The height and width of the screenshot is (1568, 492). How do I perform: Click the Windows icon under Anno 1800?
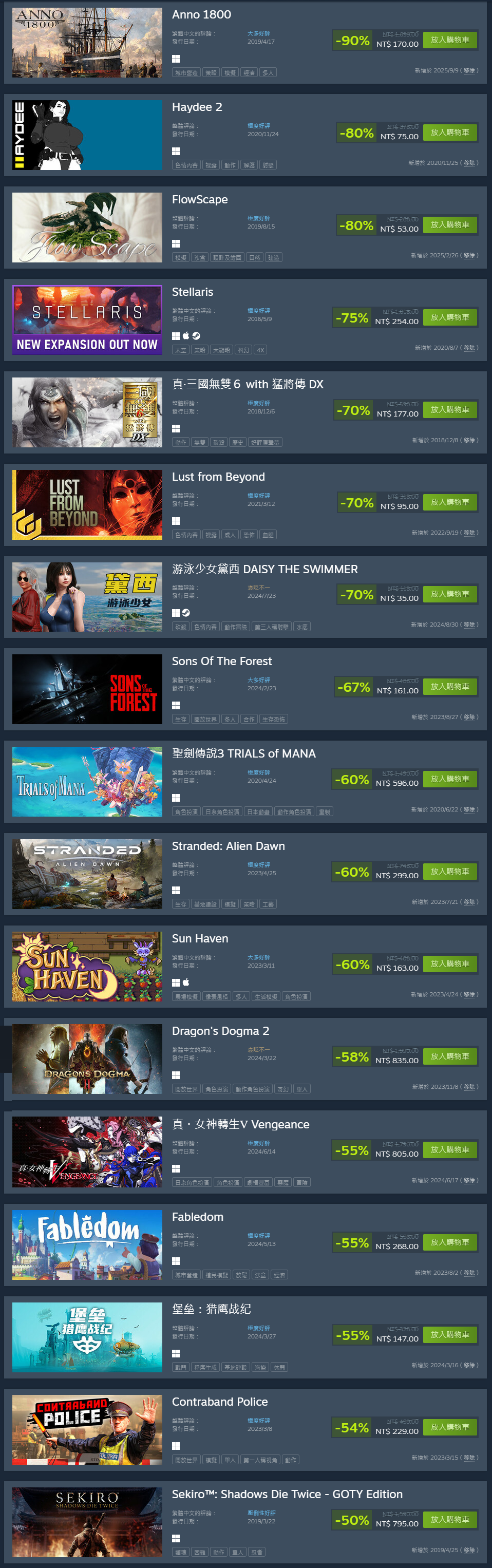click(175, 59)
